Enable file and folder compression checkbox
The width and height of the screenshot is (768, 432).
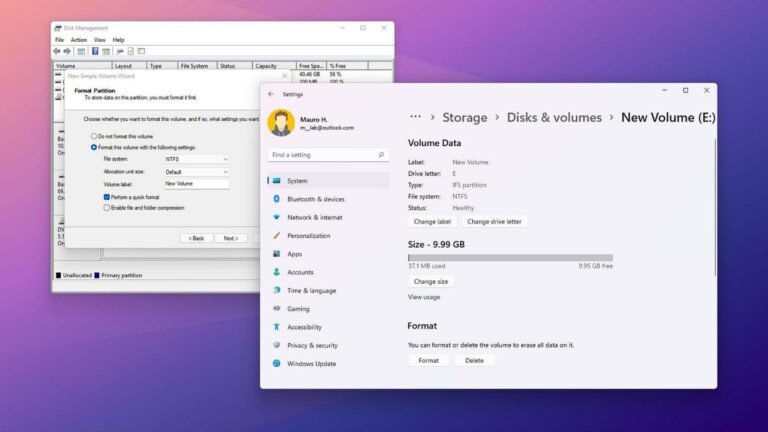[x=106, y=208]
